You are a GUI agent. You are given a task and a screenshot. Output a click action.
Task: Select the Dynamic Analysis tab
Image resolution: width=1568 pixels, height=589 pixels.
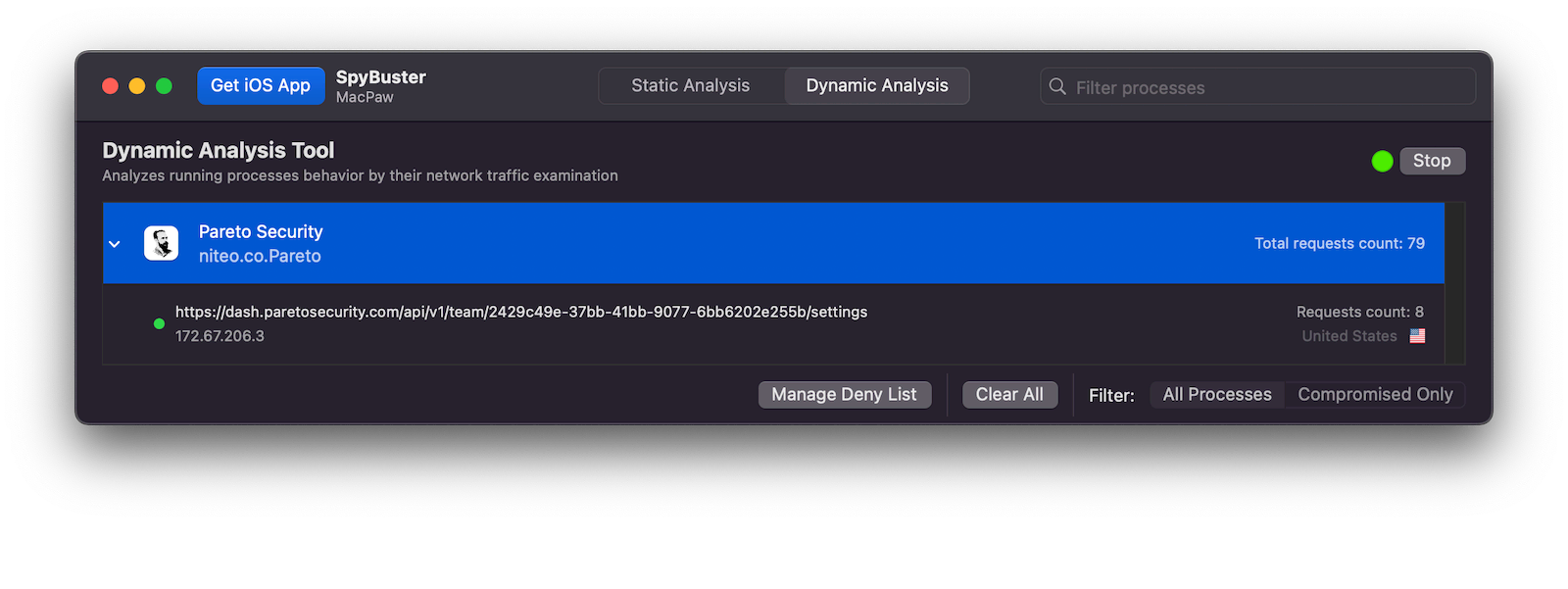pyautogui.click(x=877, y=86)
